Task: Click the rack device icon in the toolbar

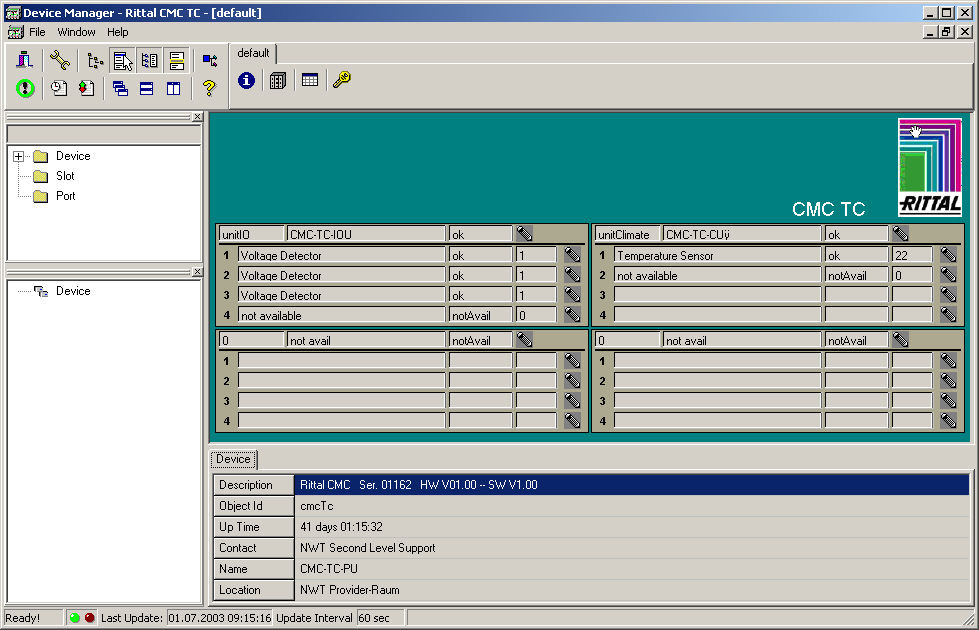Action: 24,60
